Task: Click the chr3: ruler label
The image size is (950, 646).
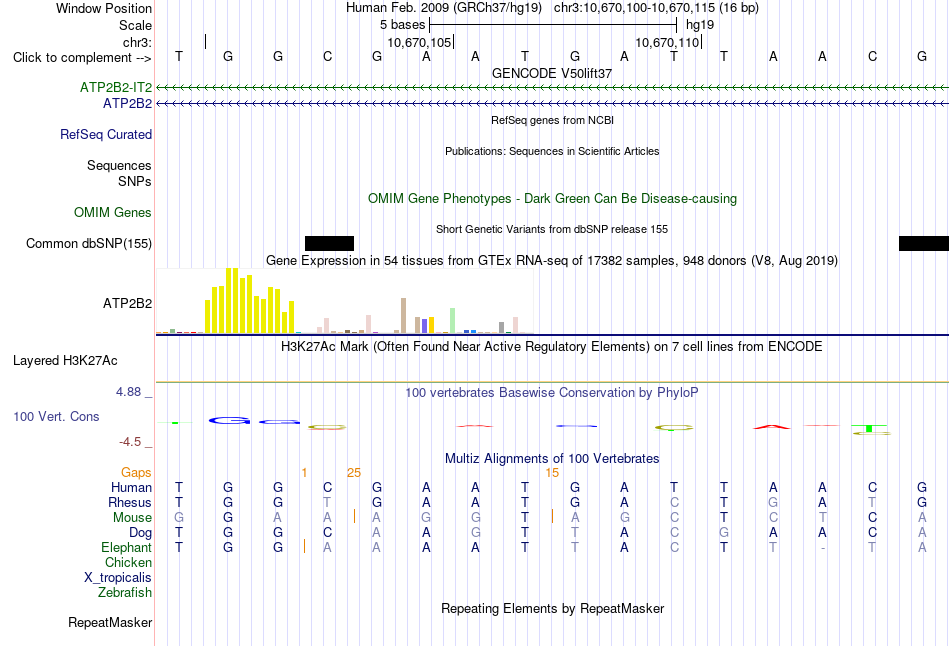Action: pos(138,42)
